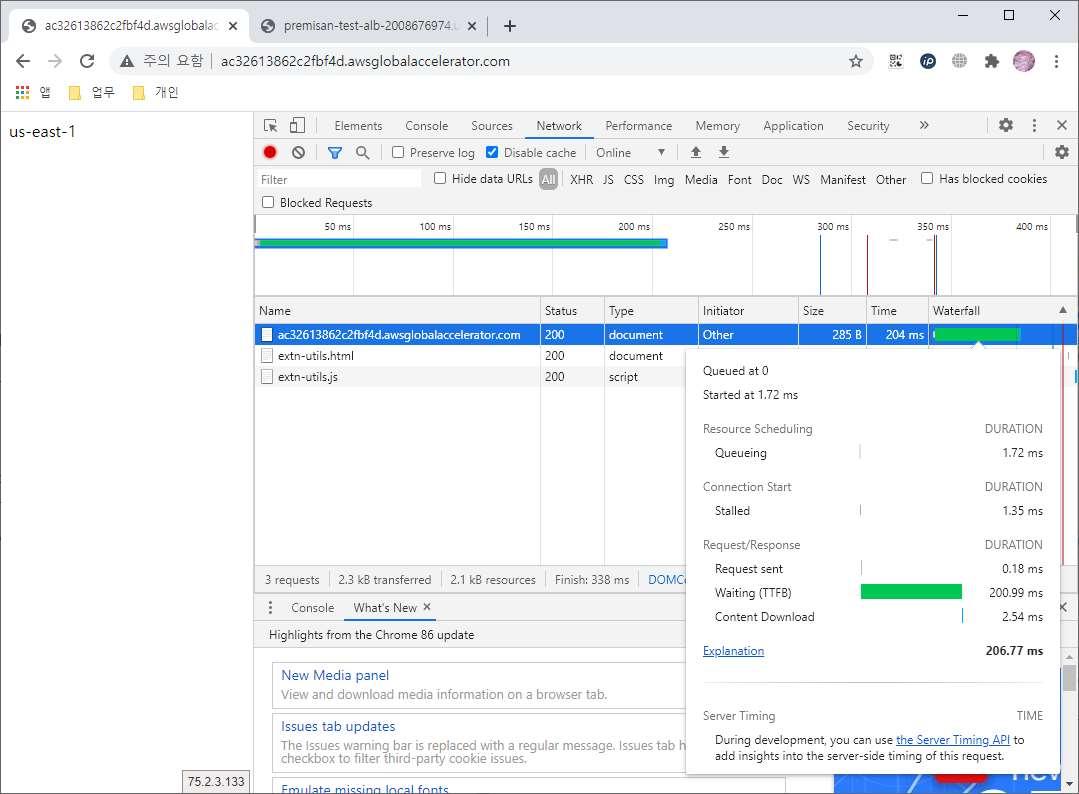Open New Media panel highlight
The width and height of the screenshot is (1079, 794).
pyautogui.click(x=335, y=675)
